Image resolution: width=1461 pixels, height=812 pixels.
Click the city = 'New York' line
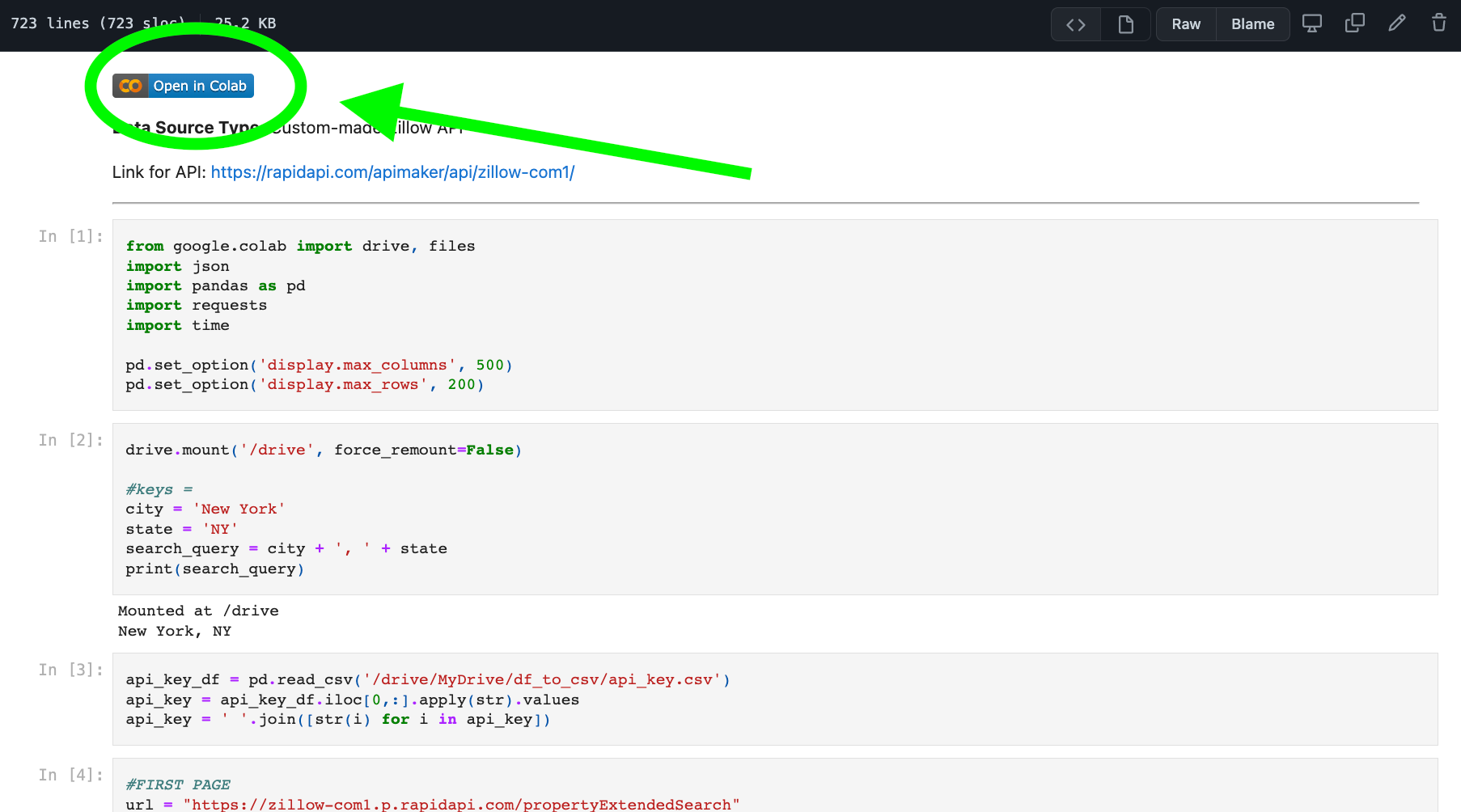pos(205,509)
